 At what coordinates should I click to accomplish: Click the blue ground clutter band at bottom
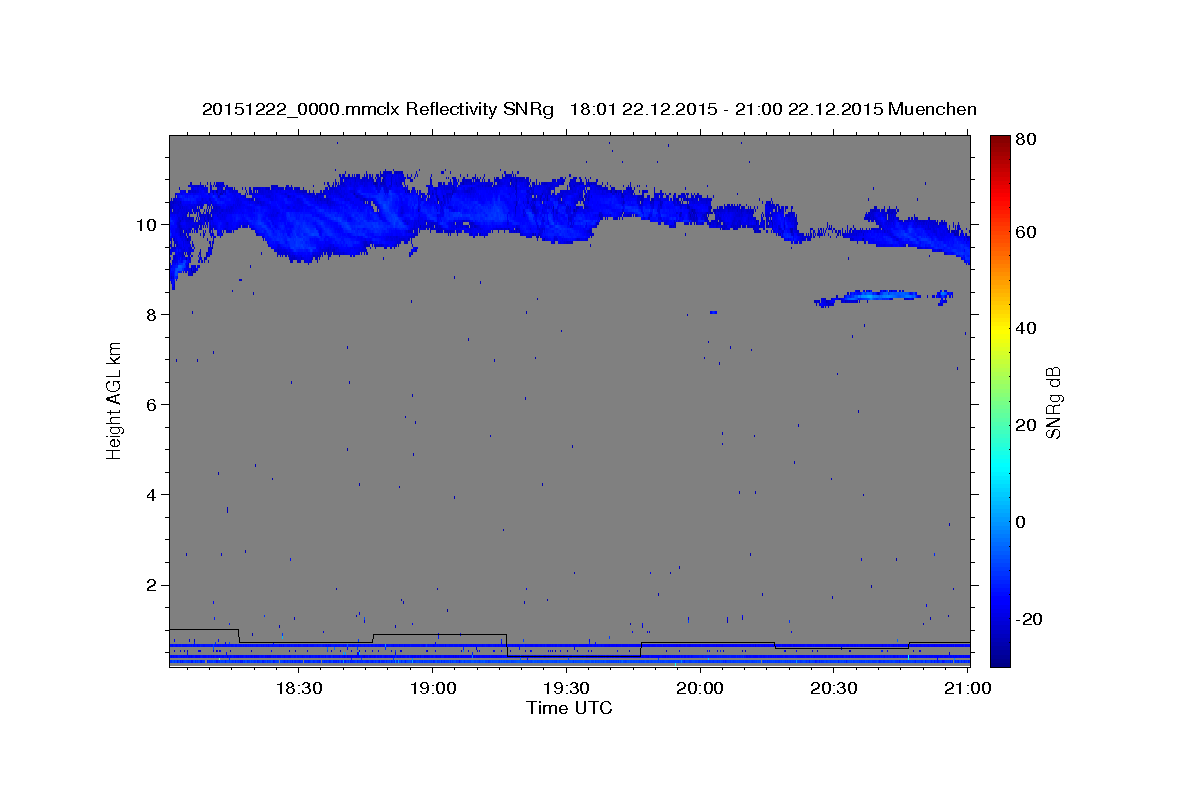[569, 661]
